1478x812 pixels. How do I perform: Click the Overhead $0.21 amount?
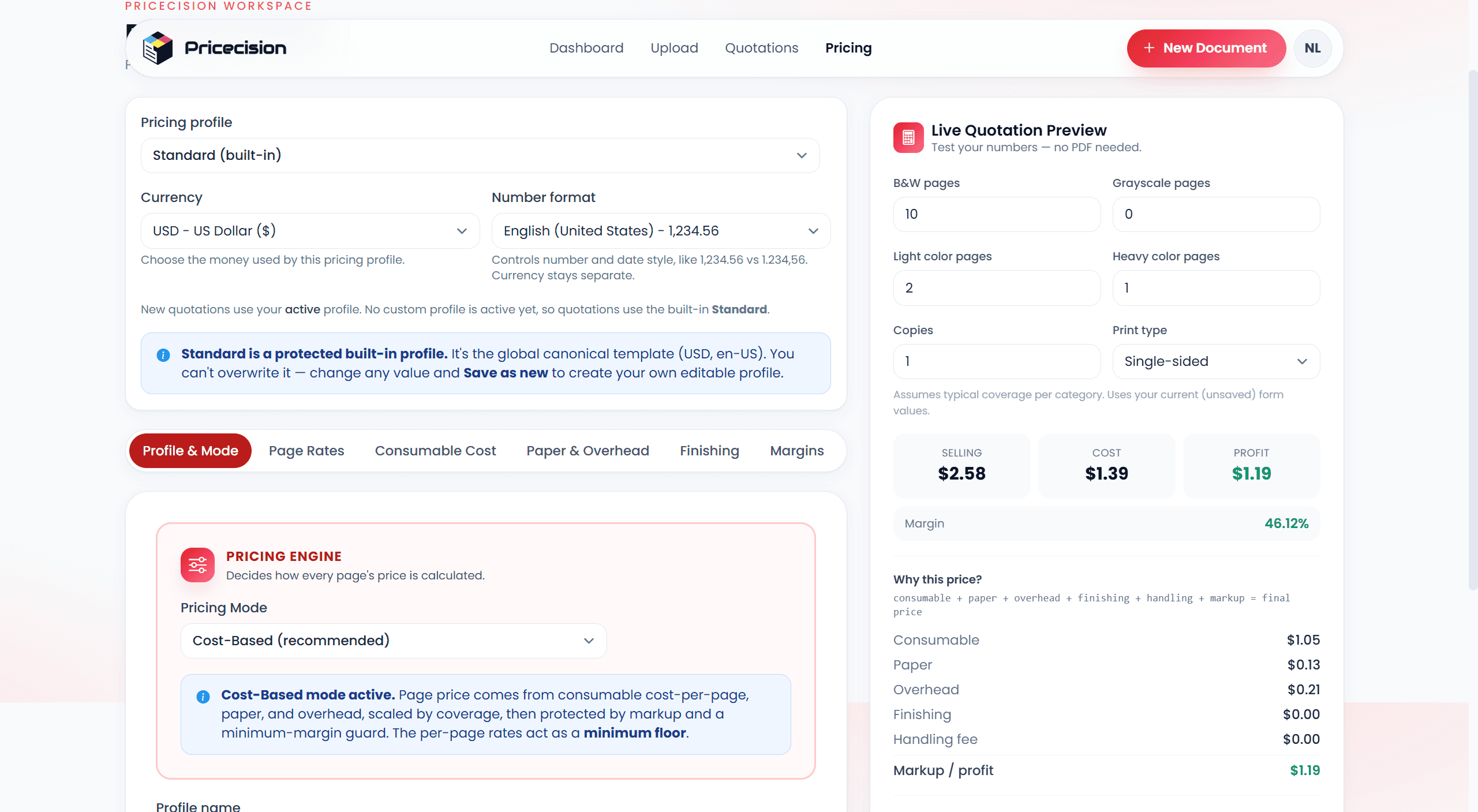point(1303,690)
